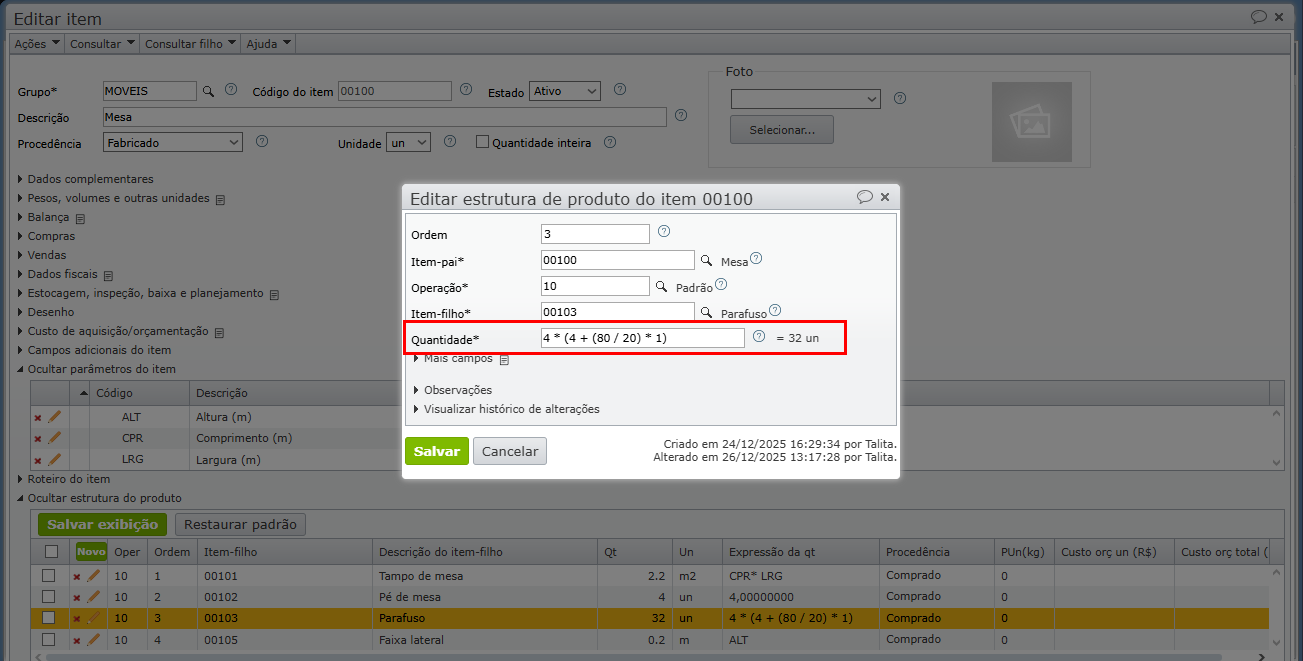Screen dimensions: 1303x661
Task: Toggle select-all checkbox in structure table header
Action: click(x=51, y=551)
